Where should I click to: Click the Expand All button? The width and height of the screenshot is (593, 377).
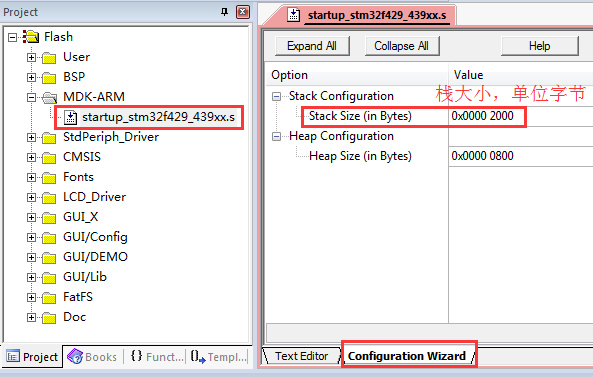[x=312, y=46]
